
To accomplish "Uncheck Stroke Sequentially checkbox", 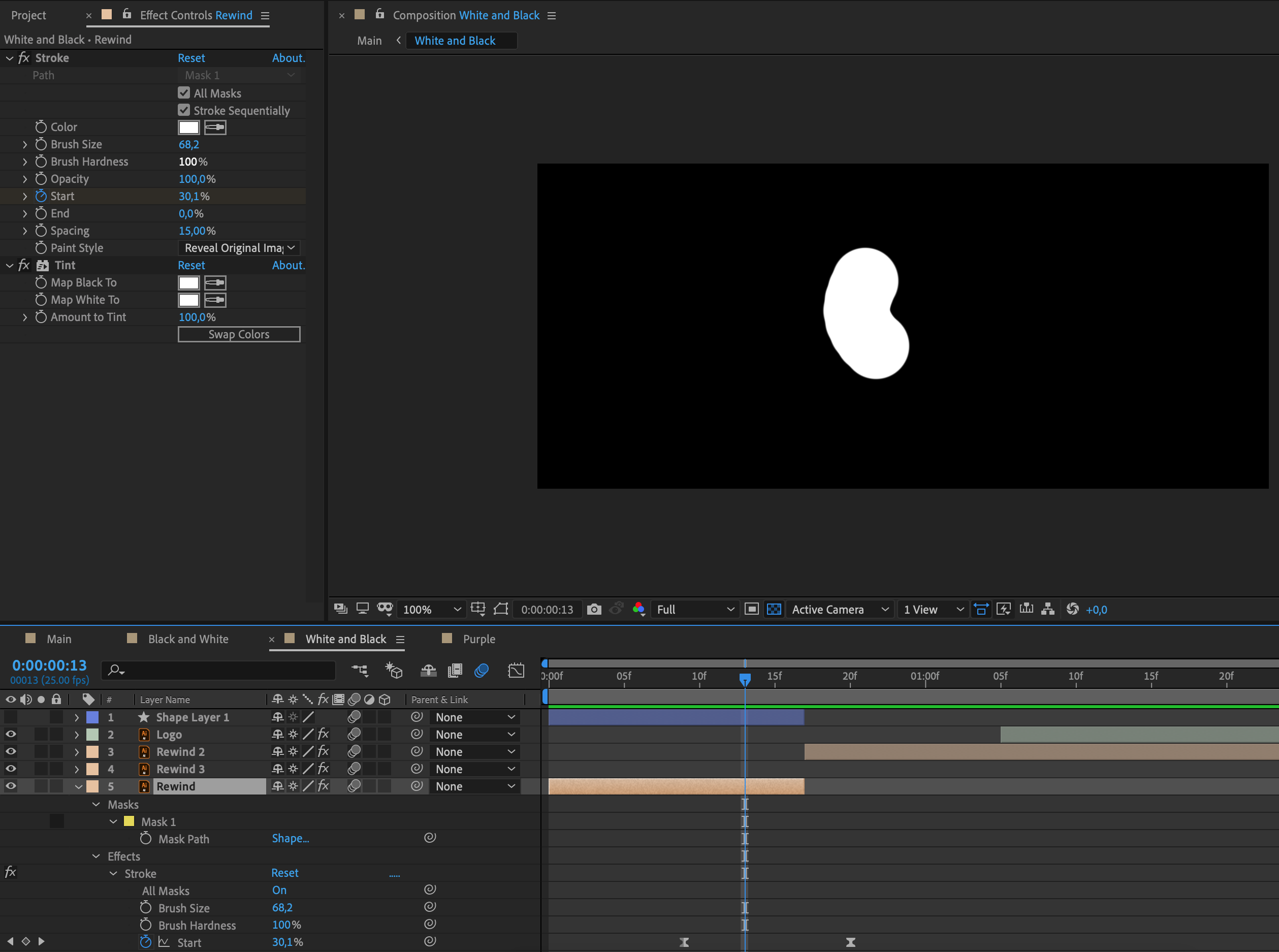I will [x=184, y=110].
